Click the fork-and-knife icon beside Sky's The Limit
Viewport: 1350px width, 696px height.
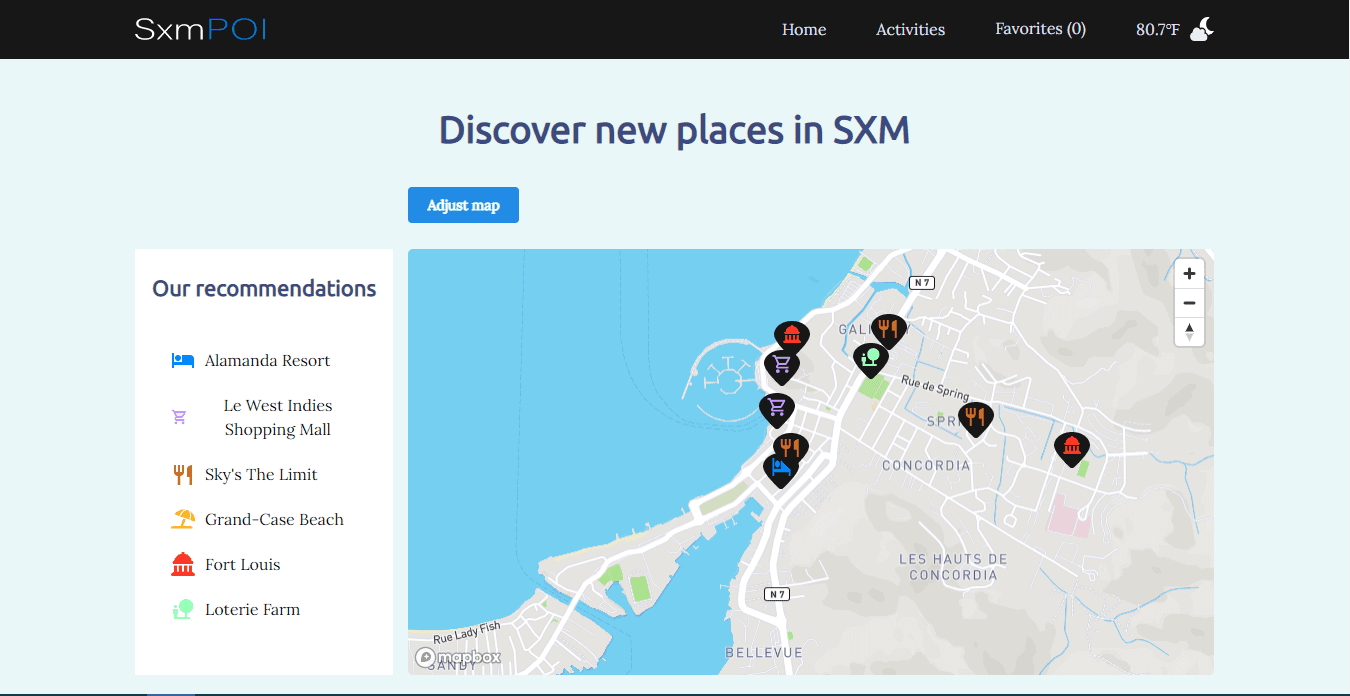click(182, 475)
